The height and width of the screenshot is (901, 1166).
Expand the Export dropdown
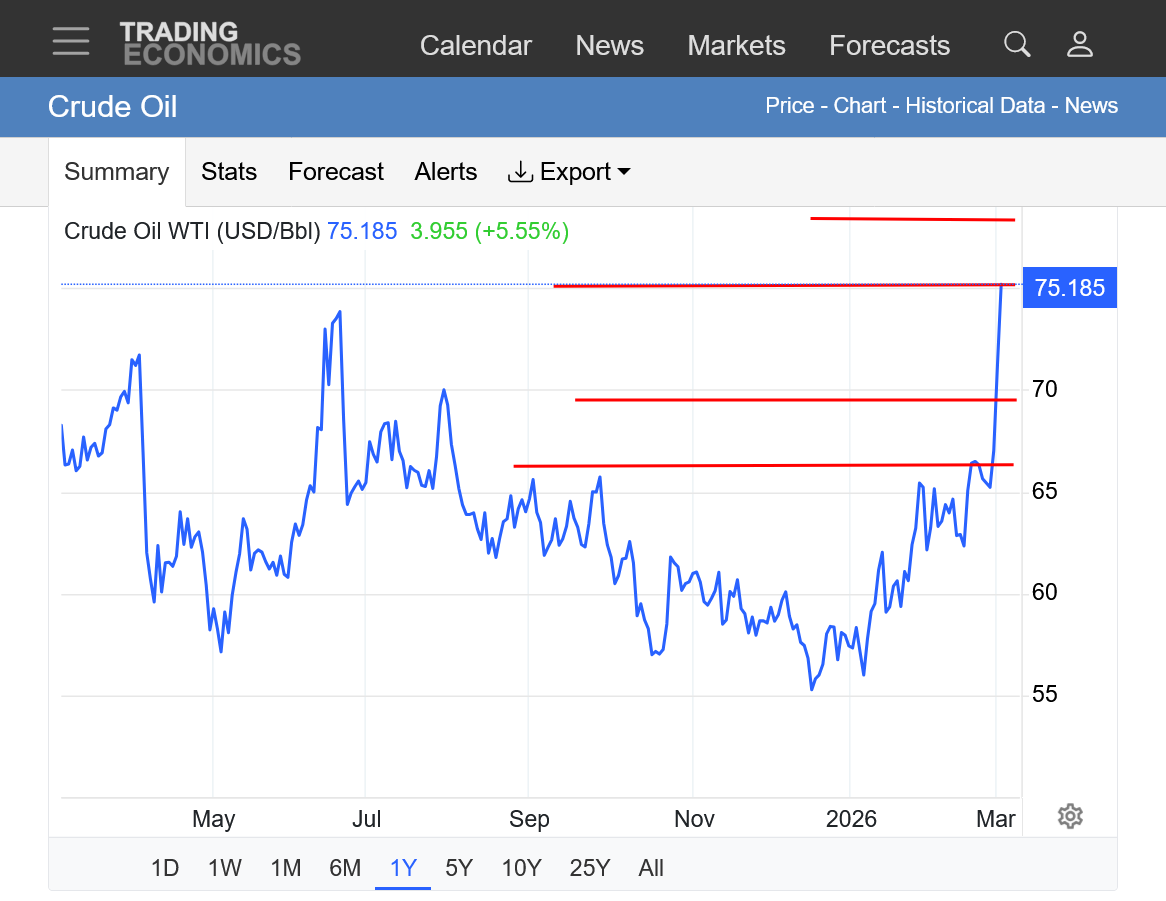[570, 172]
